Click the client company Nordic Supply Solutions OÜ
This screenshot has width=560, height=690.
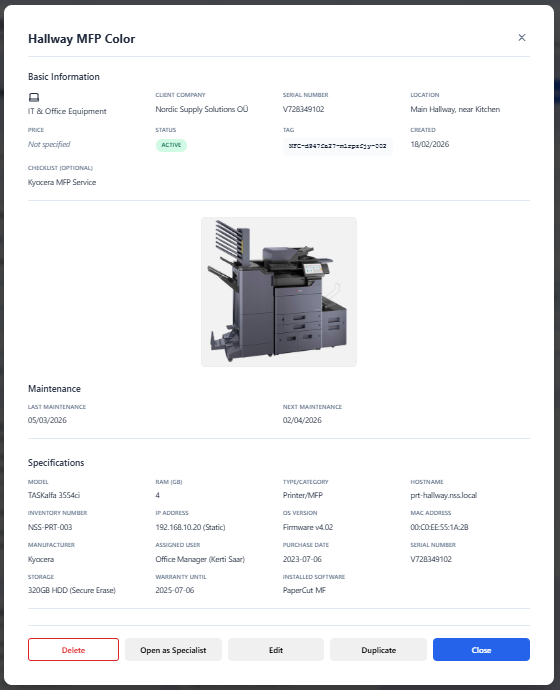point(201,109)
